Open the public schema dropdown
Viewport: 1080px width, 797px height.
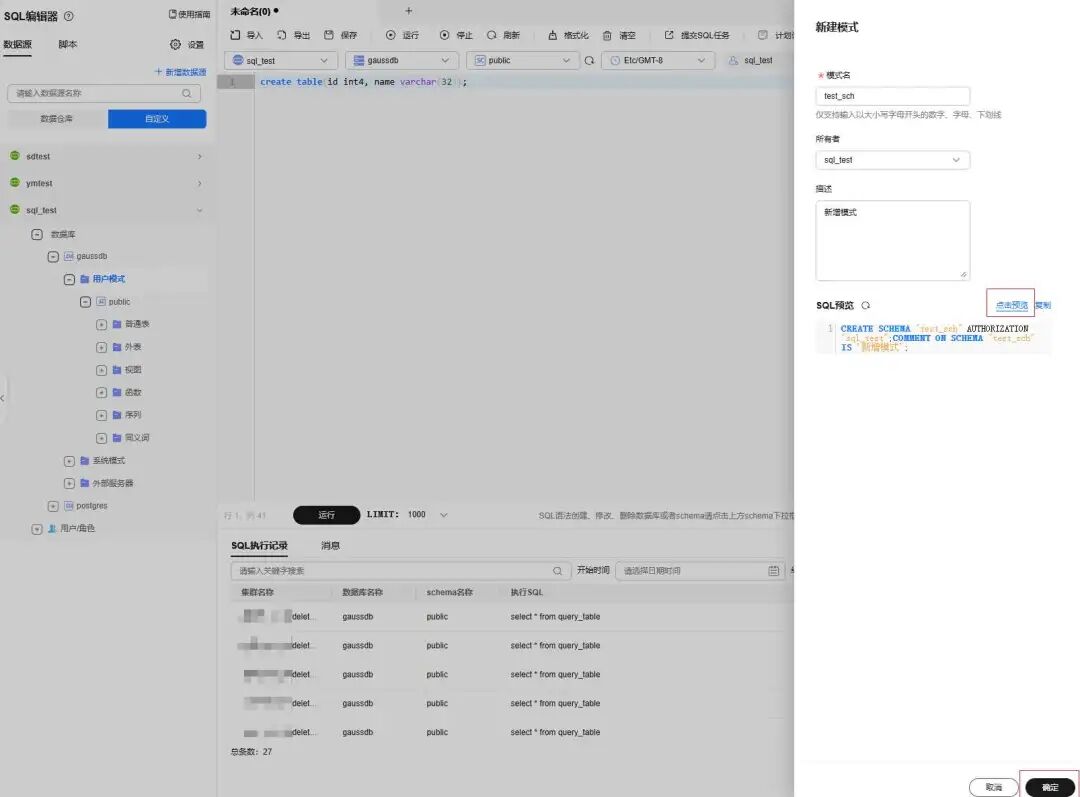click(522, 61)
